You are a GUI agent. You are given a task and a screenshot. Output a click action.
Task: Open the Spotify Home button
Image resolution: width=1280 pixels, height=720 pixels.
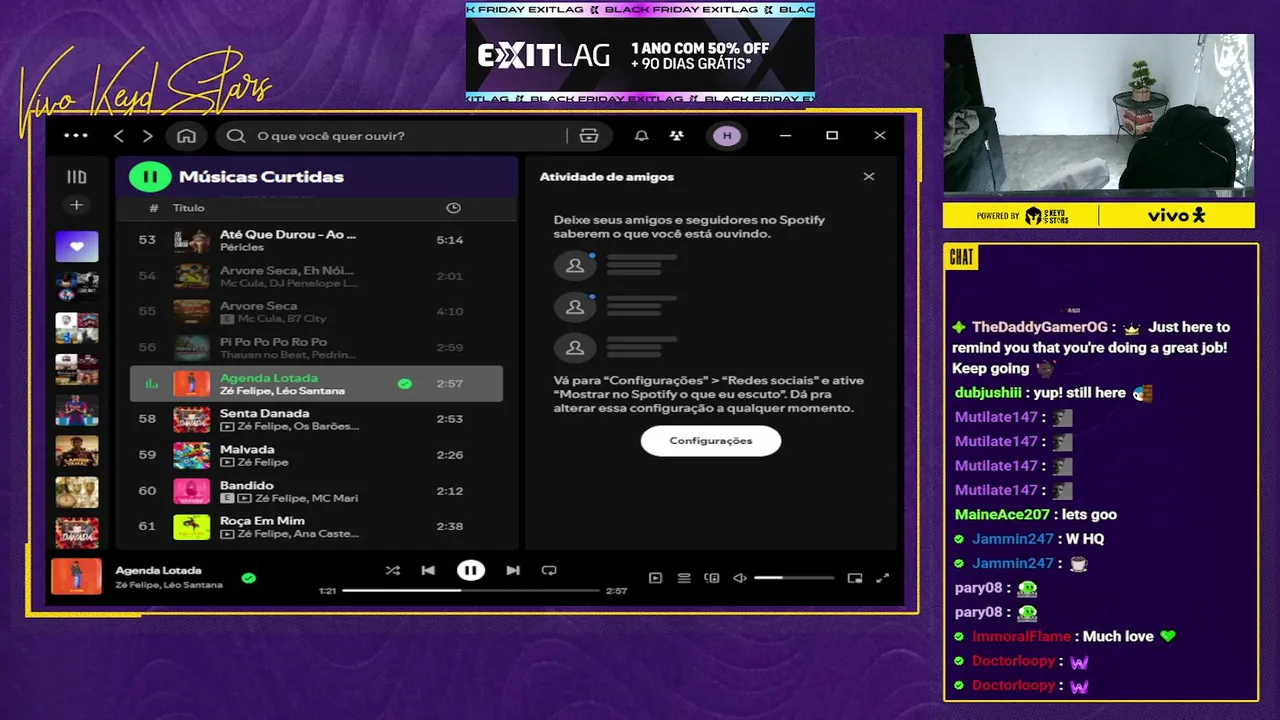click(x=186, y=136)
